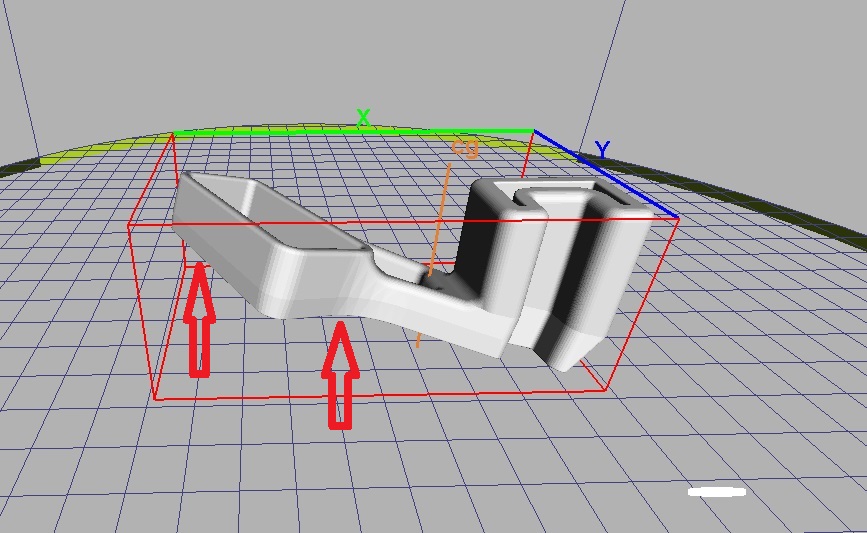
Task: Click the white scale bar
Action: point(717,491)
